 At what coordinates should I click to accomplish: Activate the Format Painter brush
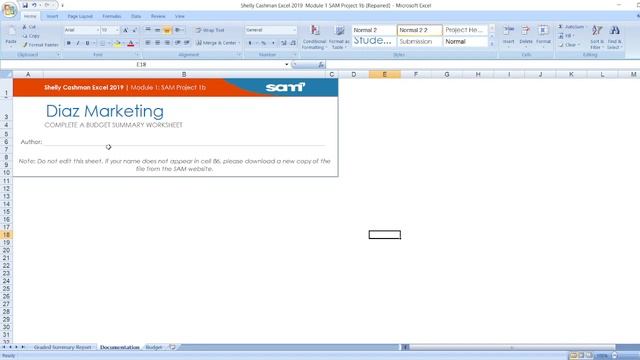click(41, 45)
